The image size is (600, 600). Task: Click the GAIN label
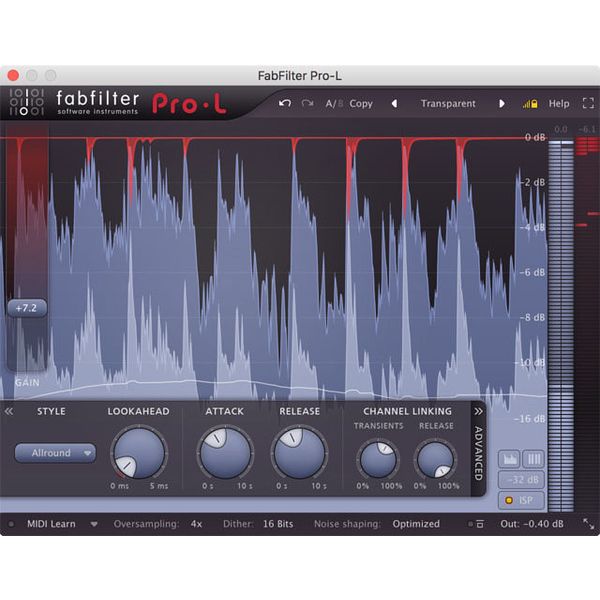(27, 382)
